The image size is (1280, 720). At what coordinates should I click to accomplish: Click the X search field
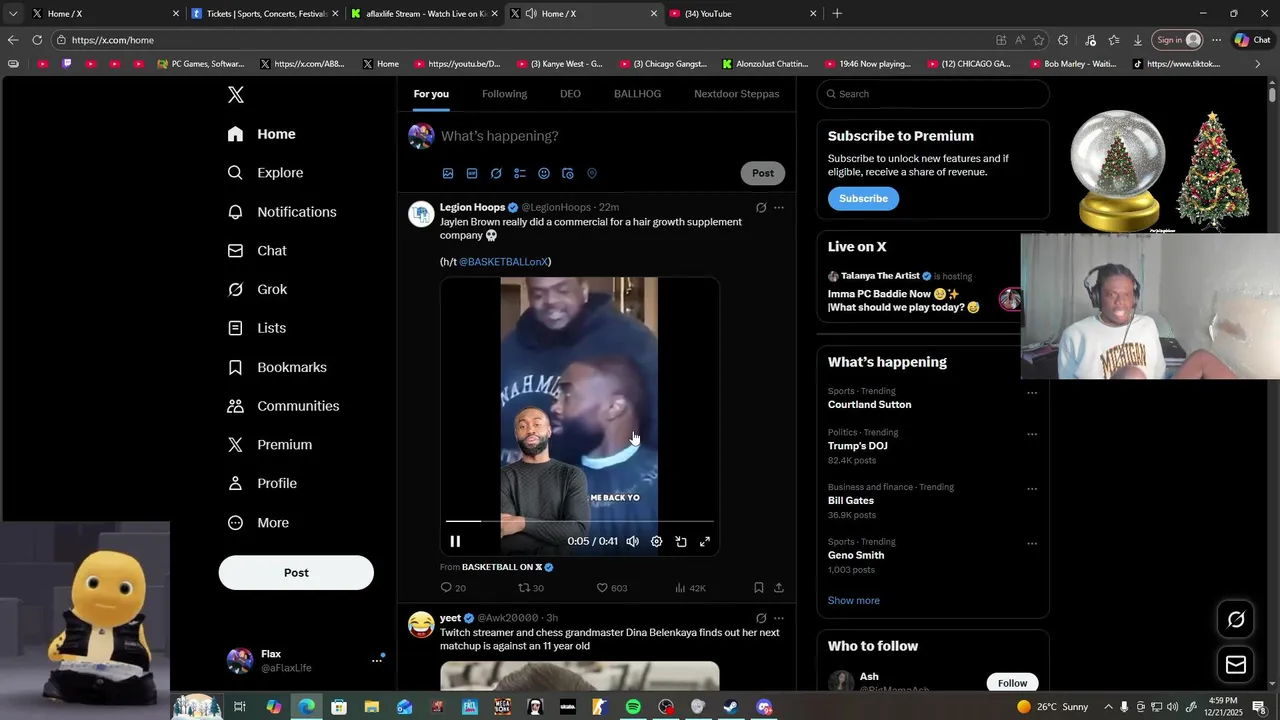933,94
